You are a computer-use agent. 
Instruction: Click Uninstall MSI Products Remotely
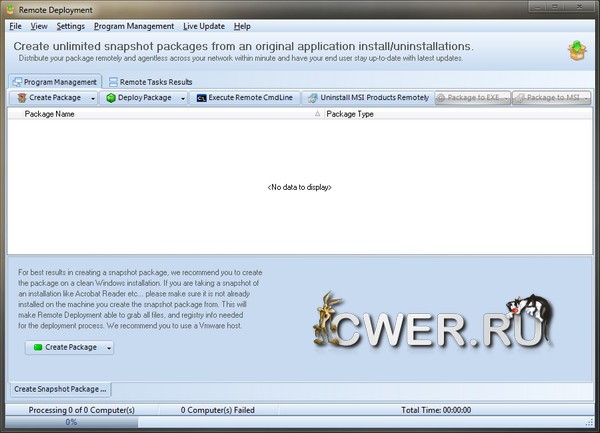pos(368,98)
